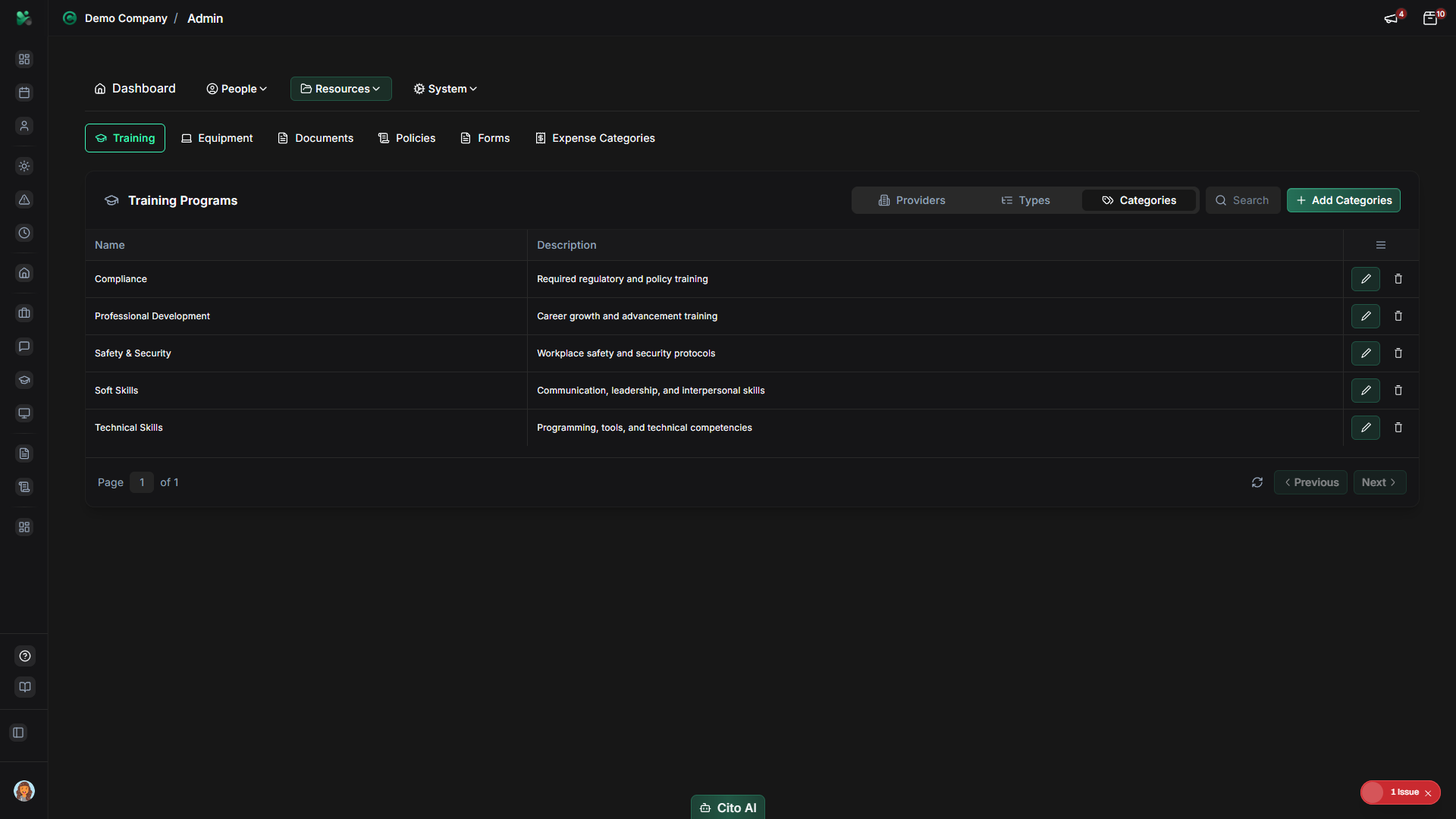1456x819 pixels.
Task: Open the announcements megaphone icon with badge 4
Action: coord(1392,18)
